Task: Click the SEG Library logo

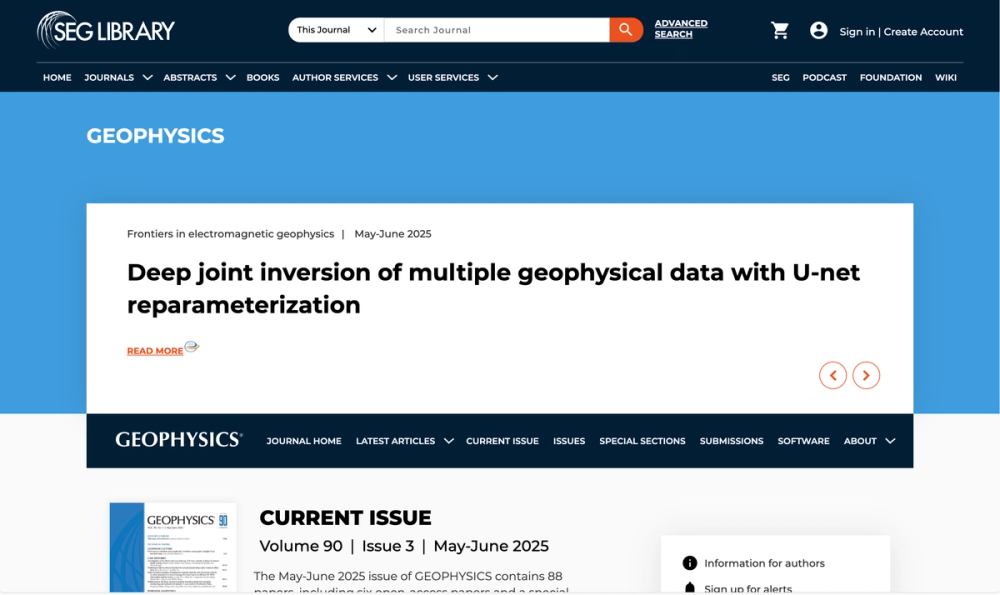Action: click(106, 30)
